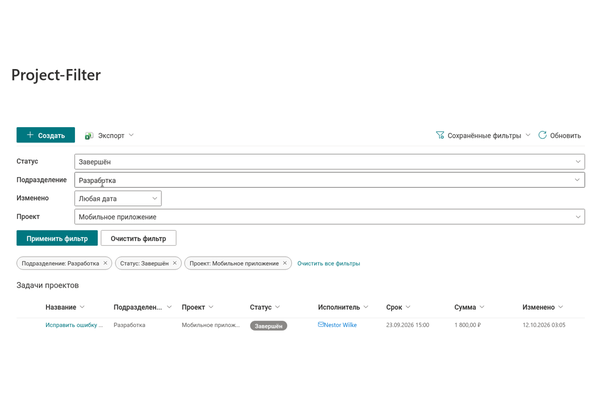Click the Очистить все фильтры link
Viewport: 600px width, 400px height.
[x=329, y=263]
